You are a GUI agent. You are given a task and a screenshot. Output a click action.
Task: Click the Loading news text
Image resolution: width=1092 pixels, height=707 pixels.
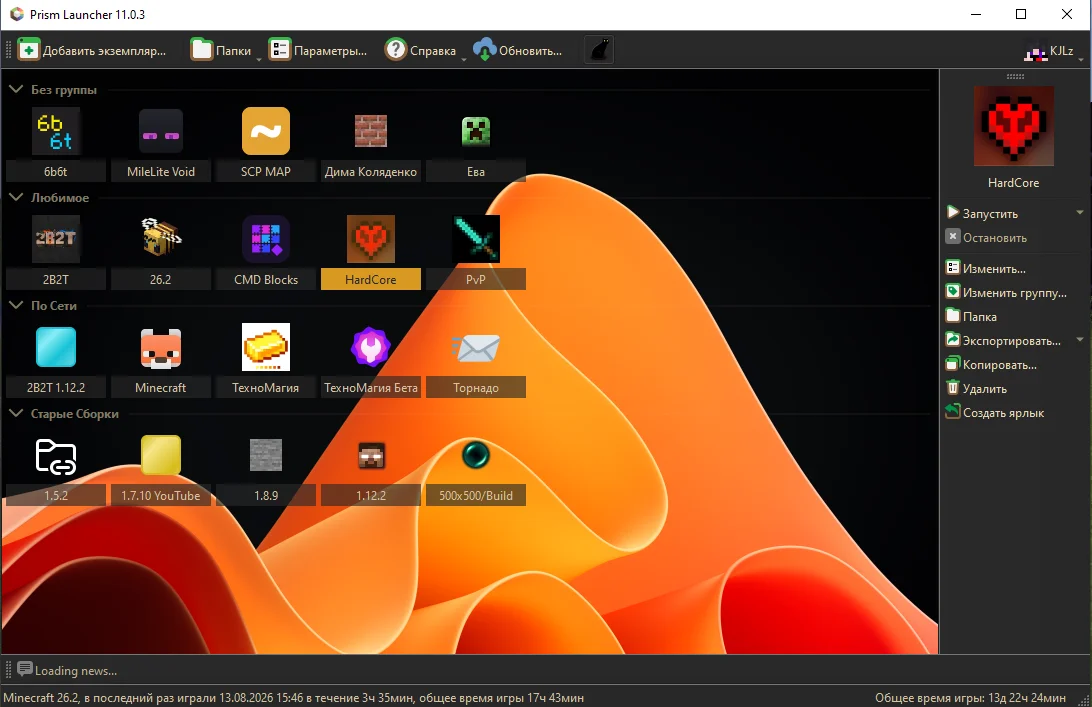pos(76,671)
